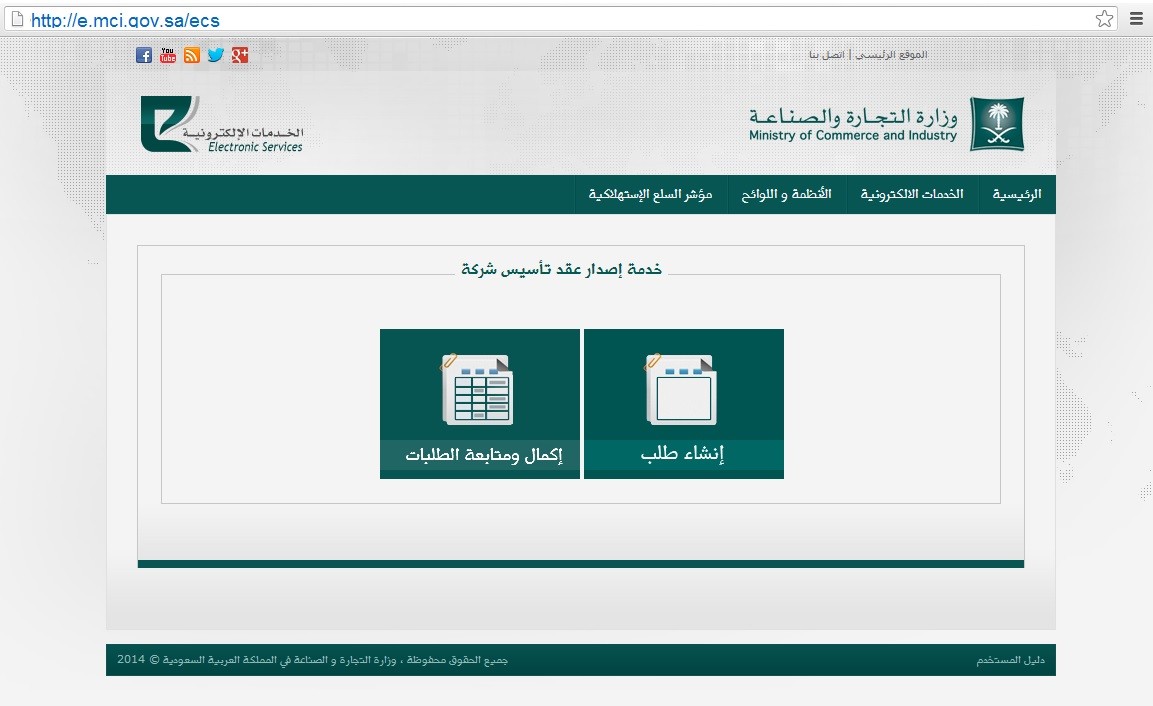Screen dimensions: 1153x706
Task: Open the الأنظمة و اللوائح menu
Action: tap(786, 195)
